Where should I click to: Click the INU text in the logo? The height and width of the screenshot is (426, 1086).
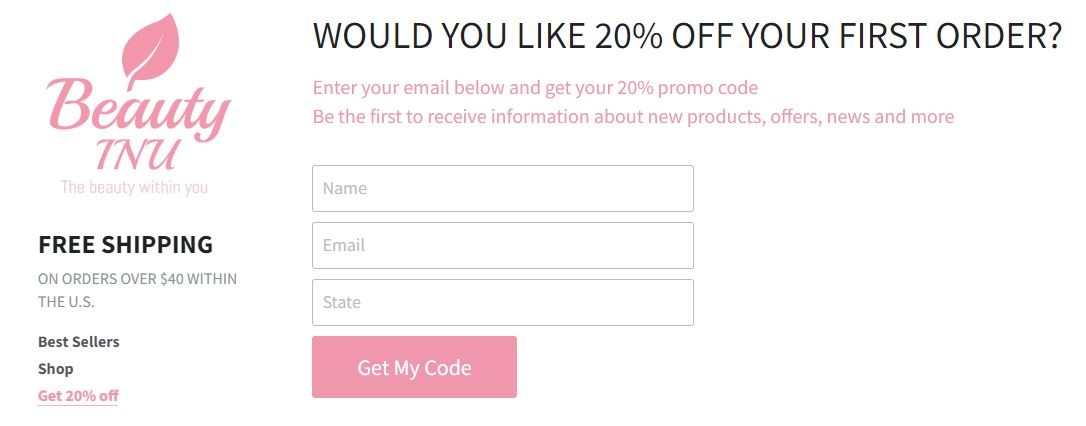point(139,155)
